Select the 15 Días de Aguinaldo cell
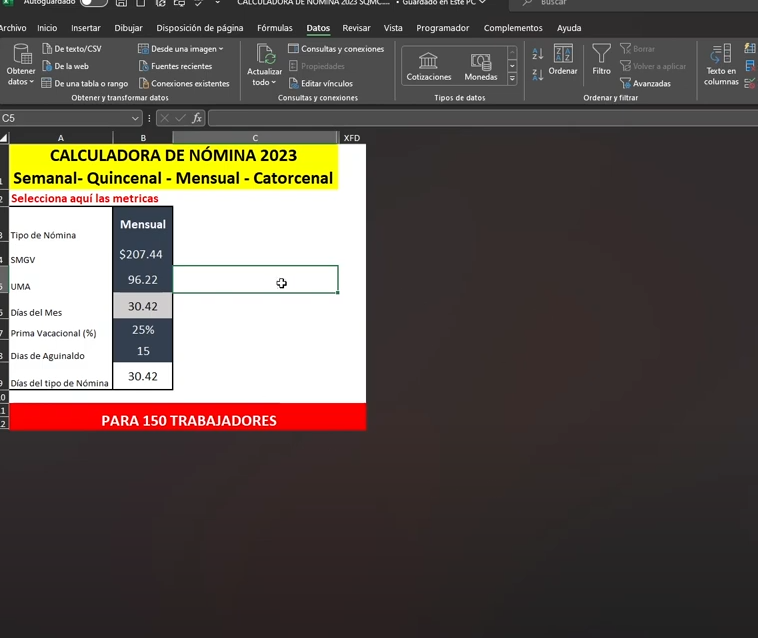Screen dimensions: 758x638 (143, 351)
